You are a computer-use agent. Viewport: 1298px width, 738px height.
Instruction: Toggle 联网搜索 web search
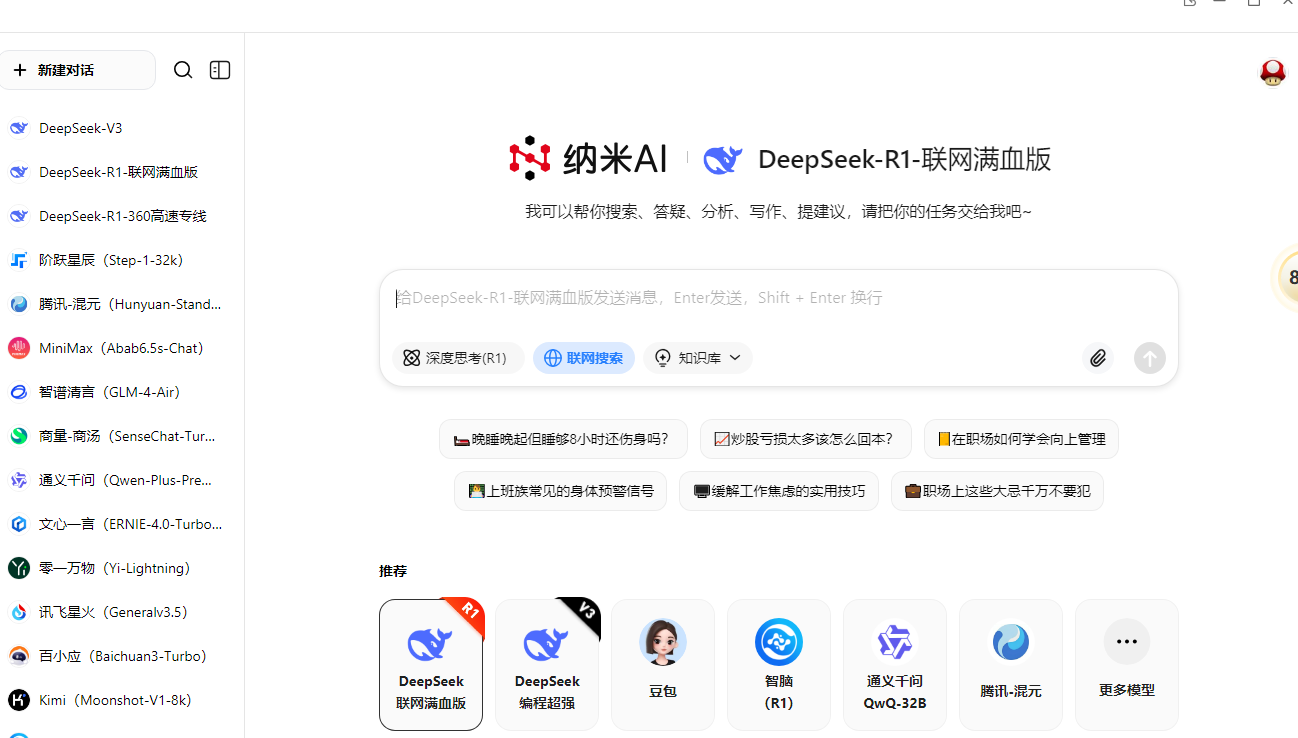[584, 358]
